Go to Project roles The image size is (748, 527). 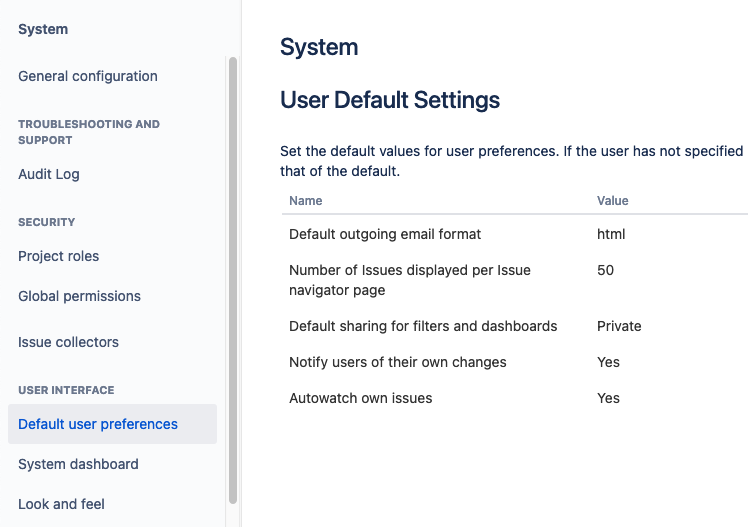point(59,256)
